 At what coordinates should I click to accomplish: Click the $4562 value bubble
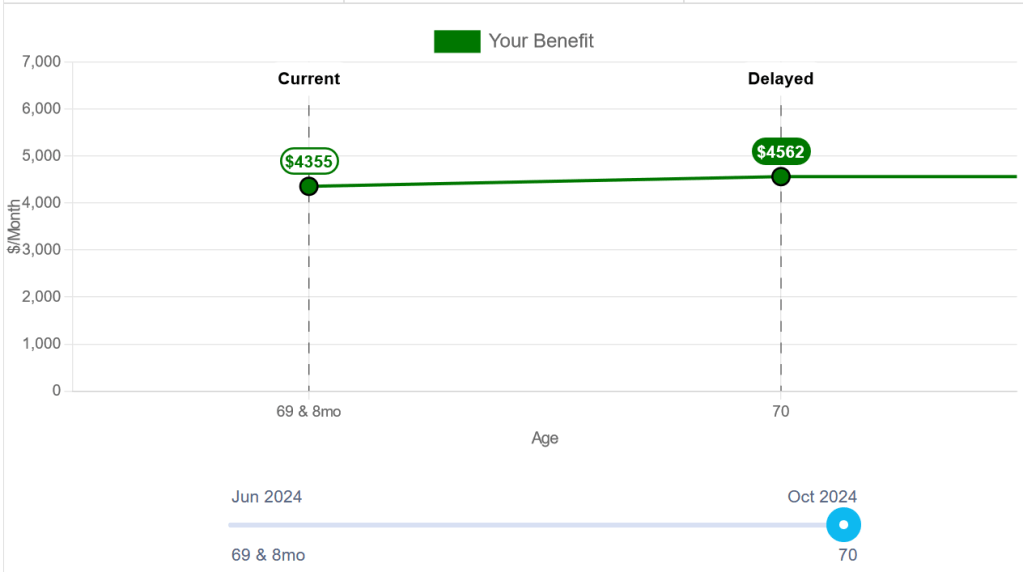coord(781,152)
